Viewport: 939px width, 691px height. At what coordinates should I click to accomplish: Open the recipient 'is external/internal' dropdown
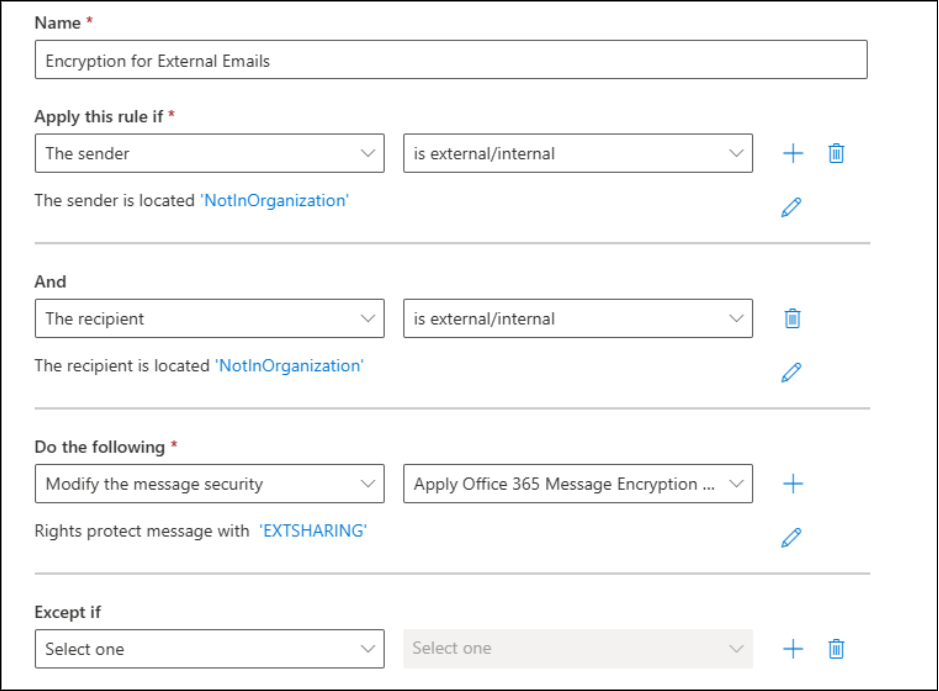click(x=578, y=319)
